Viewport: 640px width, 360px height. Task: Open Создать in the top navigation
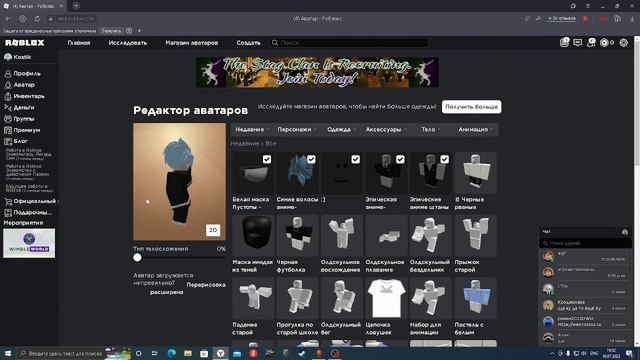tap(248, 43)
